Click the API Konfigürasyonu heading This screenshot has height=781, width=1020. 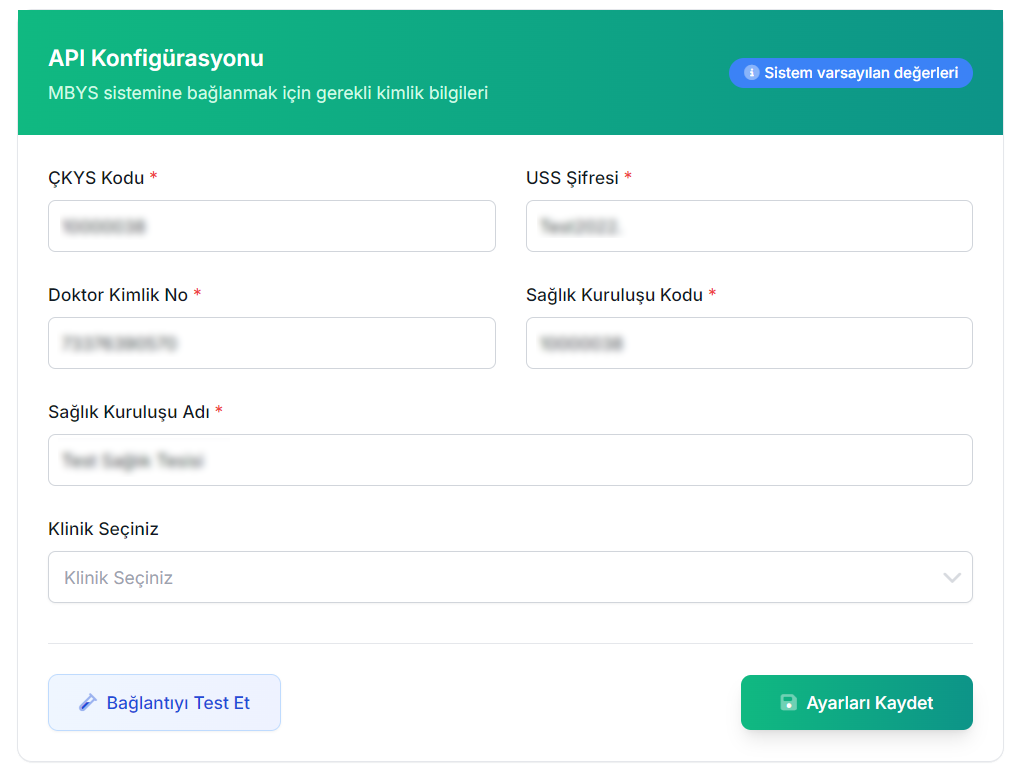coord(156,58)
